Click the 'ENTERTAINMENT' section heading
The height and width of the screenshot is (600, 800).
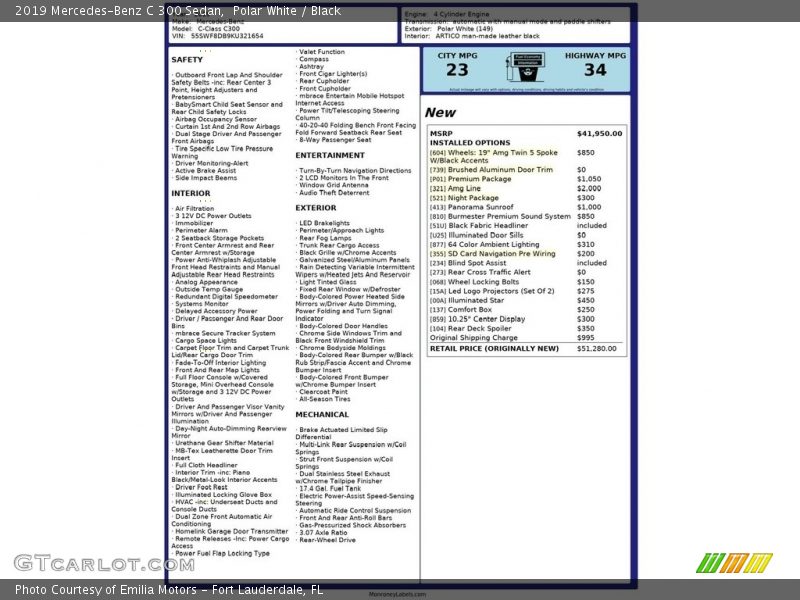tap(330, 156)
